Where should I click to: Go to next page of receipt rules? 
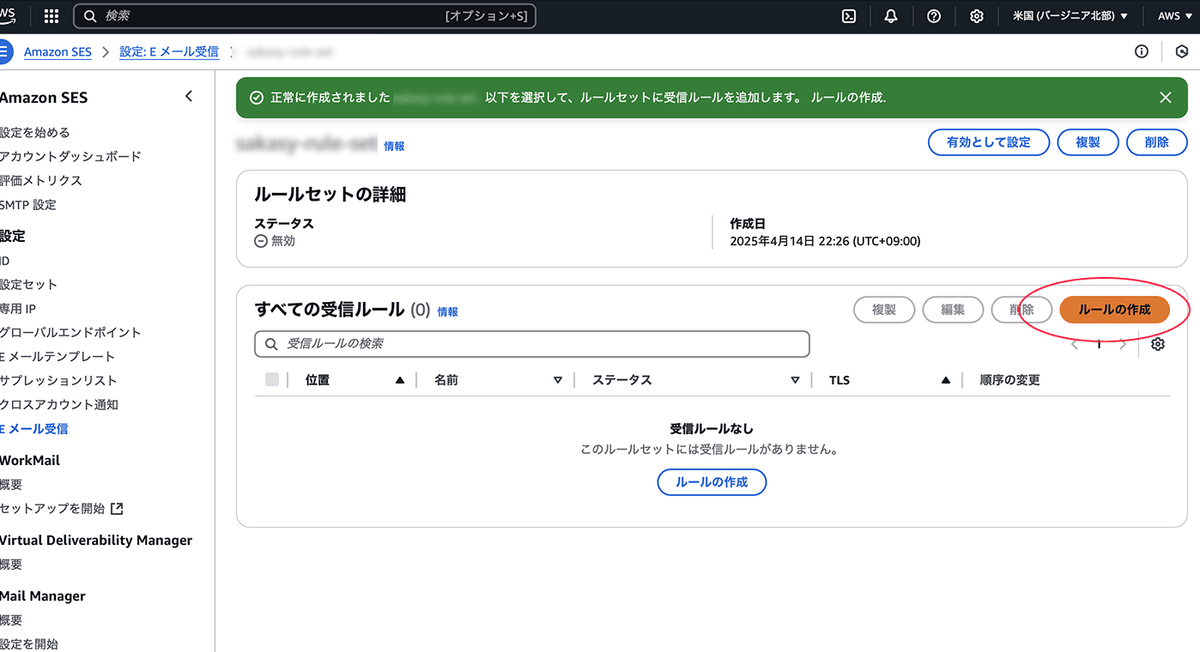tap(1123, 344)
